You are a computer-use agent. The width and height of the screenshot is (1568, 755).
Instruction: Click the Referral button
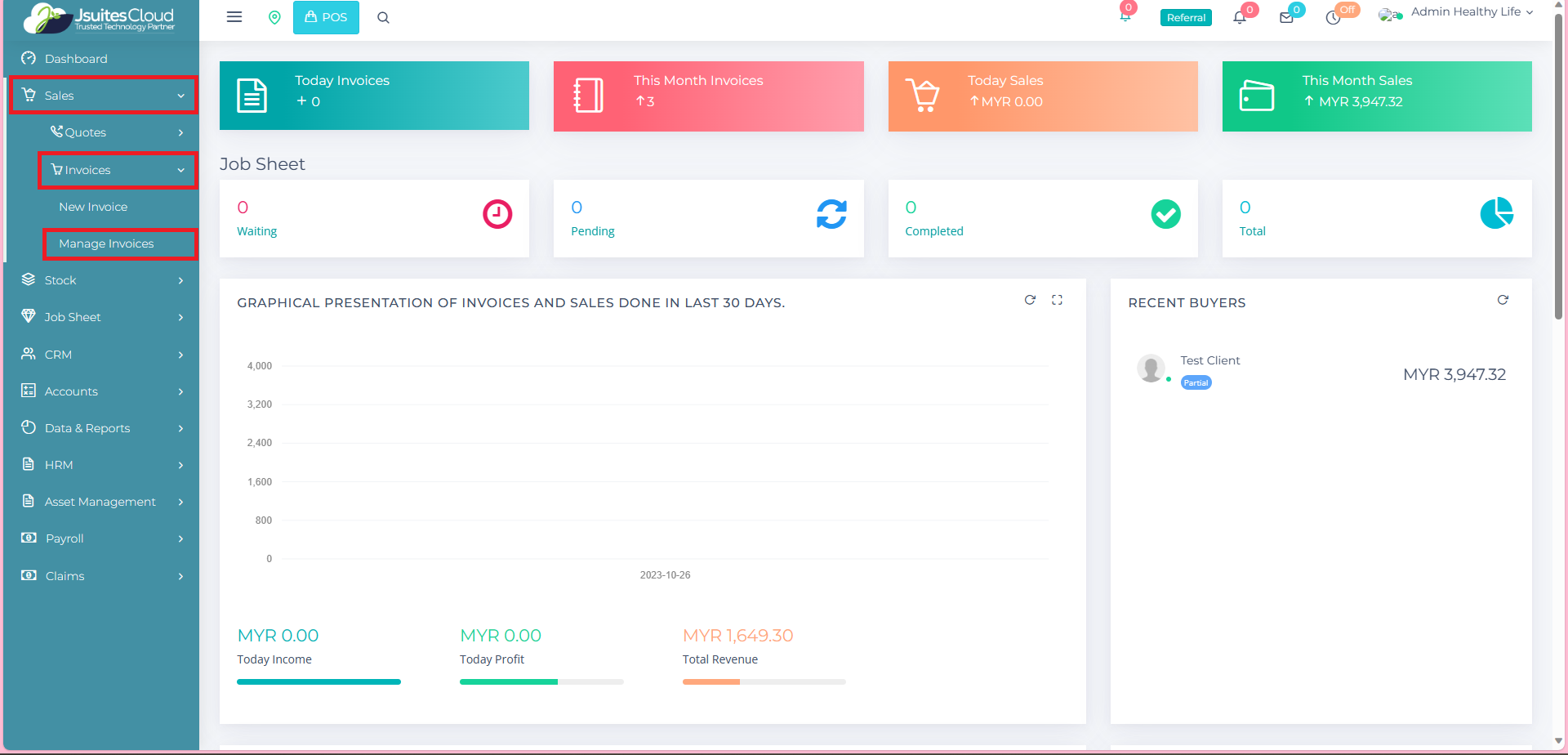click(x=1186, y=18)
